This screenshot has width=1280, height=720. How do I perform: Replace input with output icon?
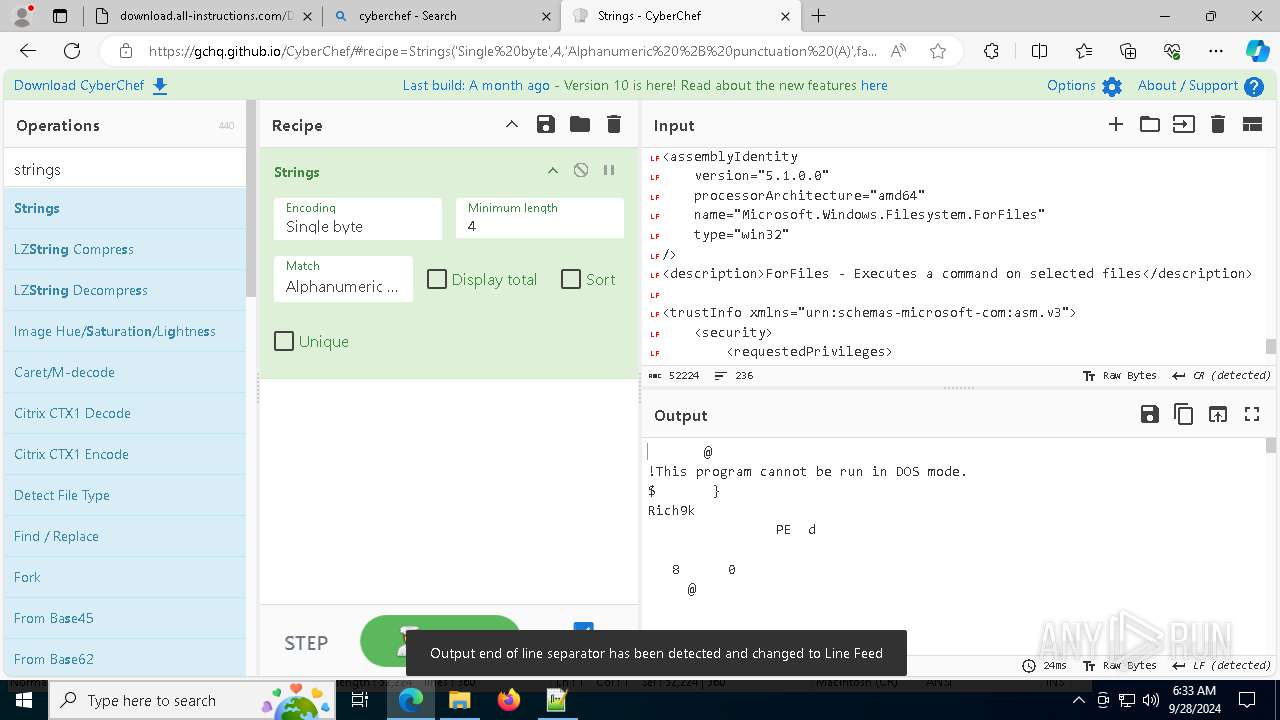point(1218,414)
